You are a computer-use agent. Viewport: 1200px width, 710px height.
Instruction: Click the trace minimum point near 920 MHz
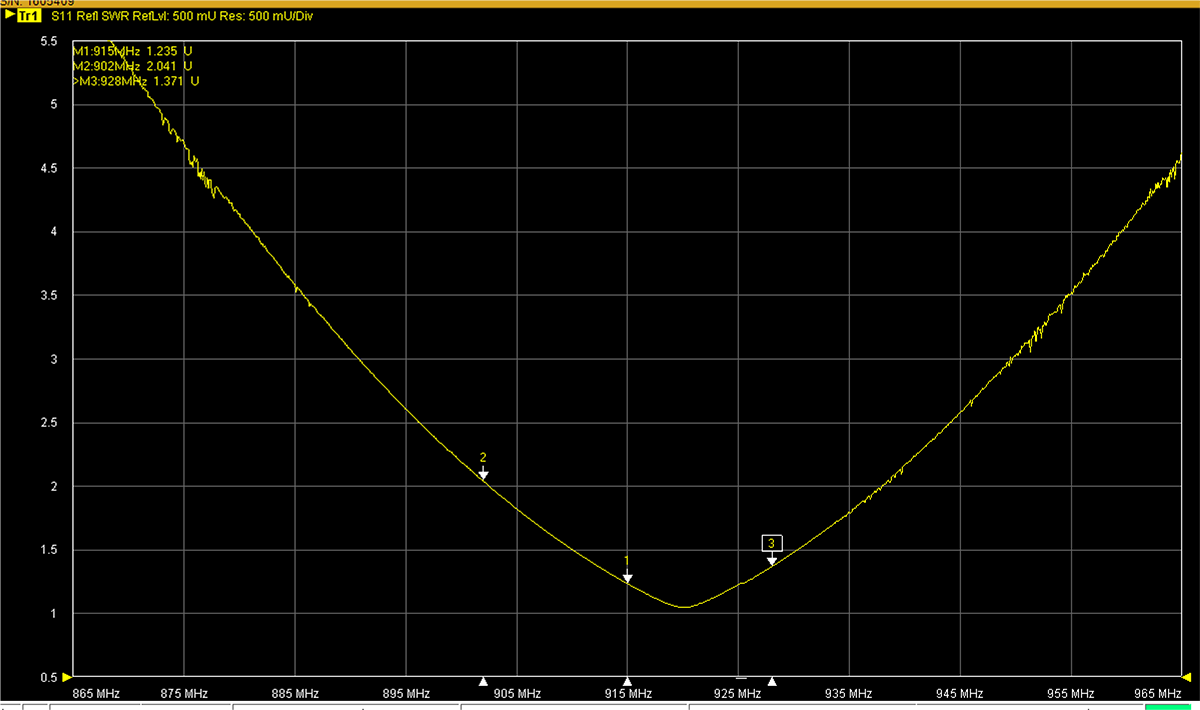(684, 607)
